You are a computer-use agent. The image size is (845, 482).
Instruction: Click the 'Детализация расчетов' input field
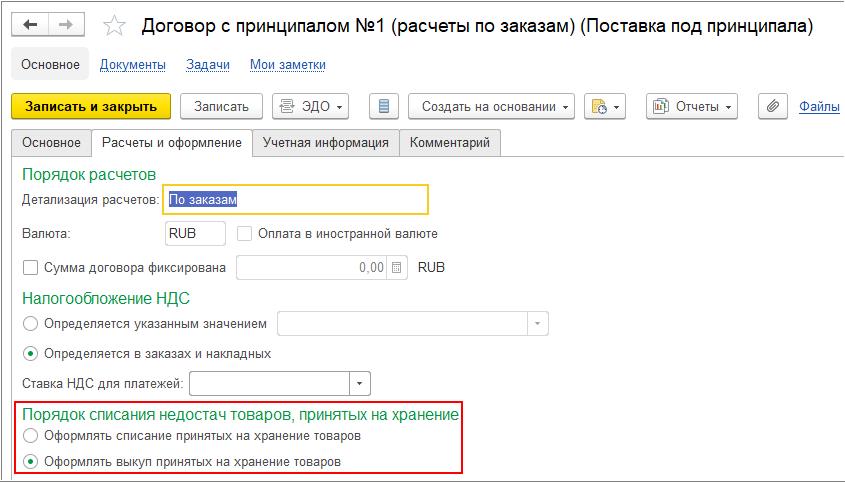296,200
